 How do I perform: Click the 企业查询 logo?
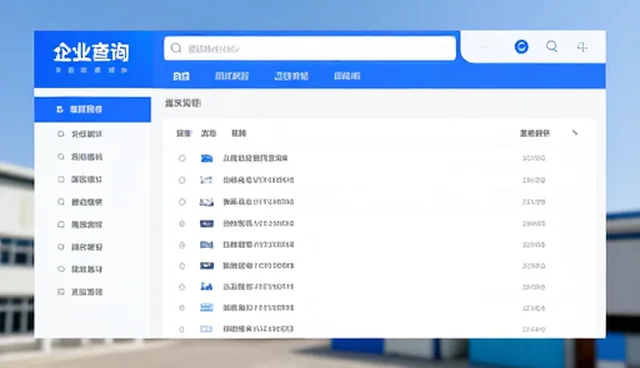[91, 53]
